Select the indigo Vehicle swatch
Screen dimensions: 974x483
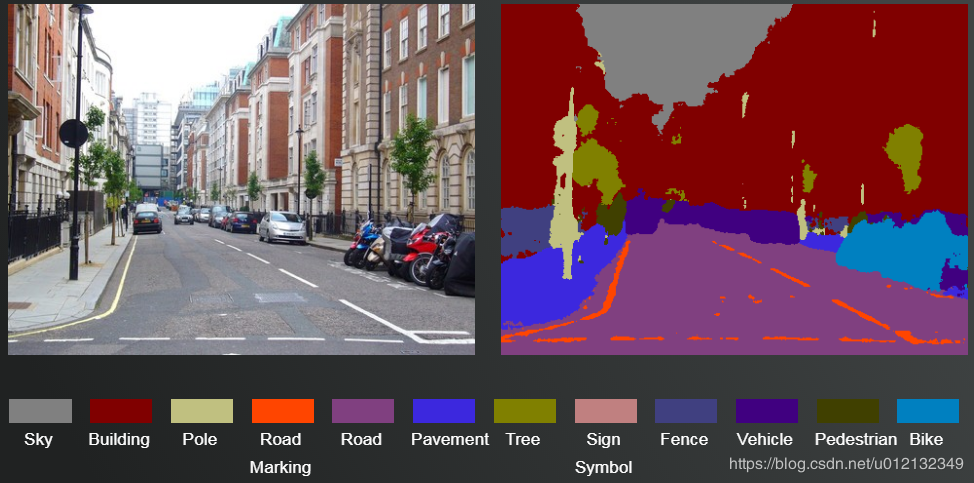point(767,411)
